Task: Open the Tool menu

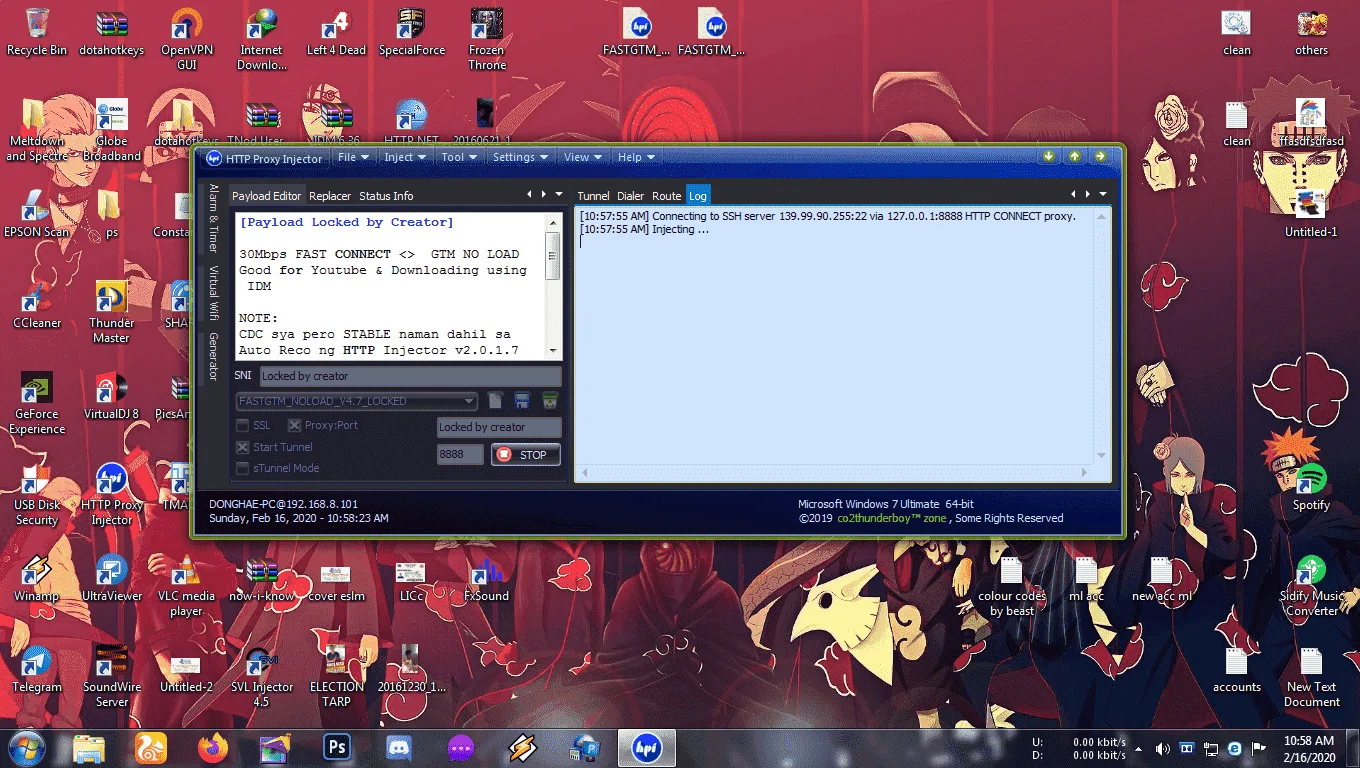Action: point(459,157)
